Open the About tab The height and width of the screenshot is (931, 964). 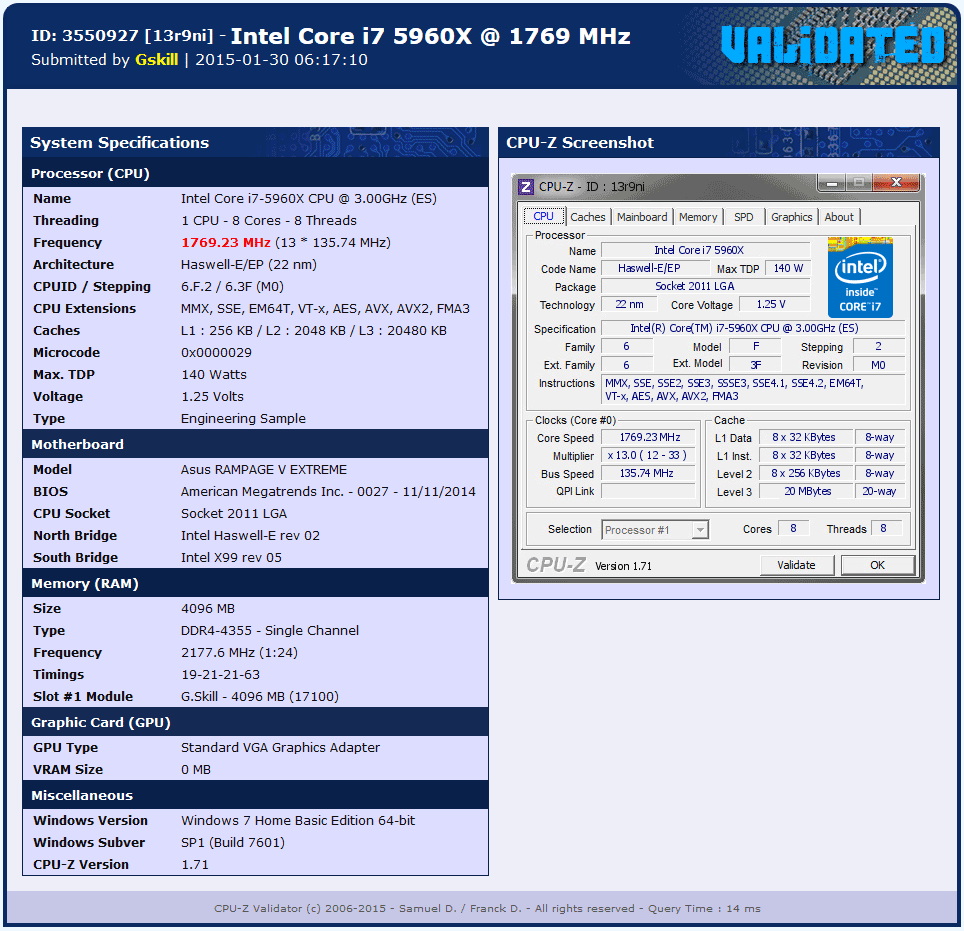[x=839, y=217]
